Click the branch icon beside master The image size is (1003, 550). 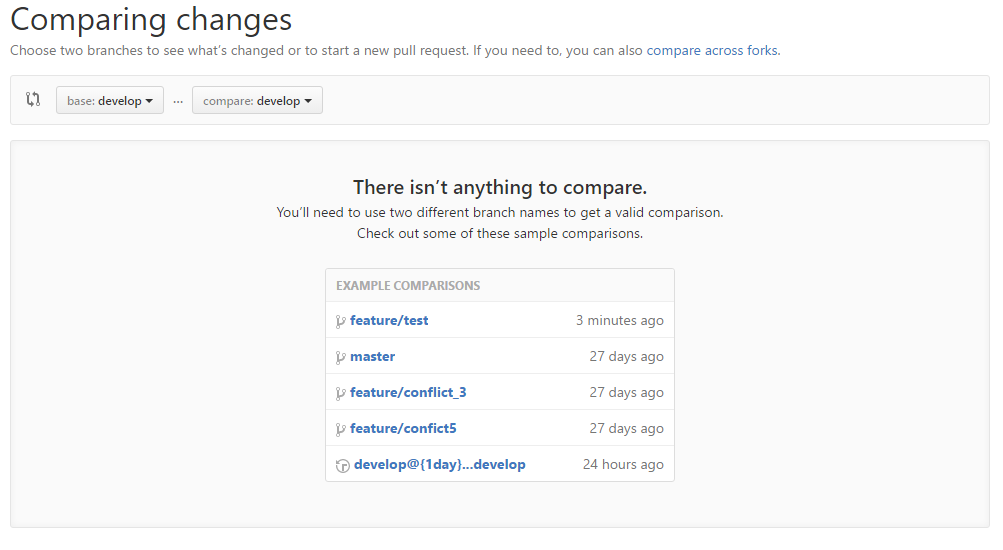tap(341, 357)
